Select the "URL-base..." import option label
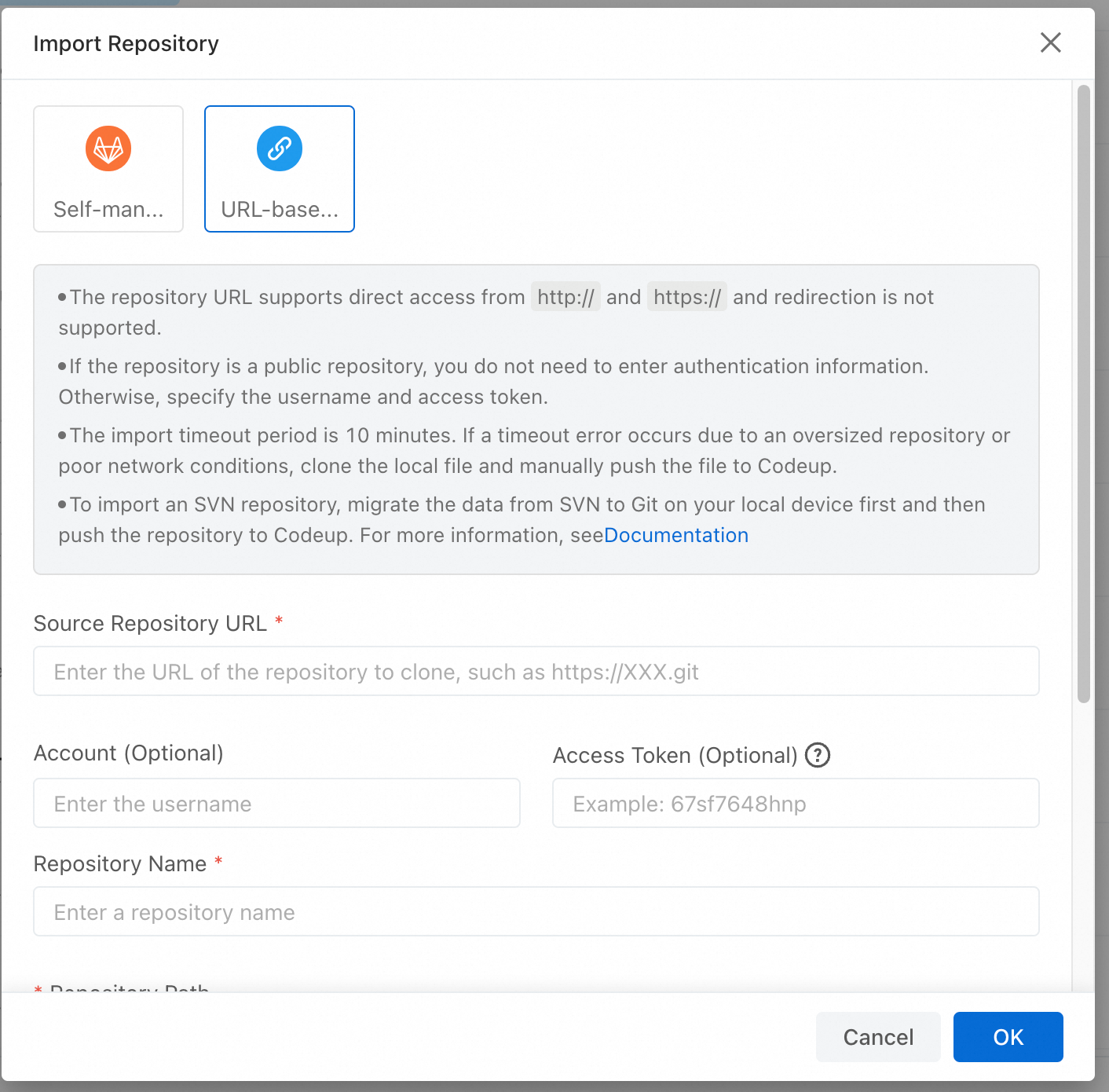Viewport: 1109px width, 1092px height. (x=280, y=210)
